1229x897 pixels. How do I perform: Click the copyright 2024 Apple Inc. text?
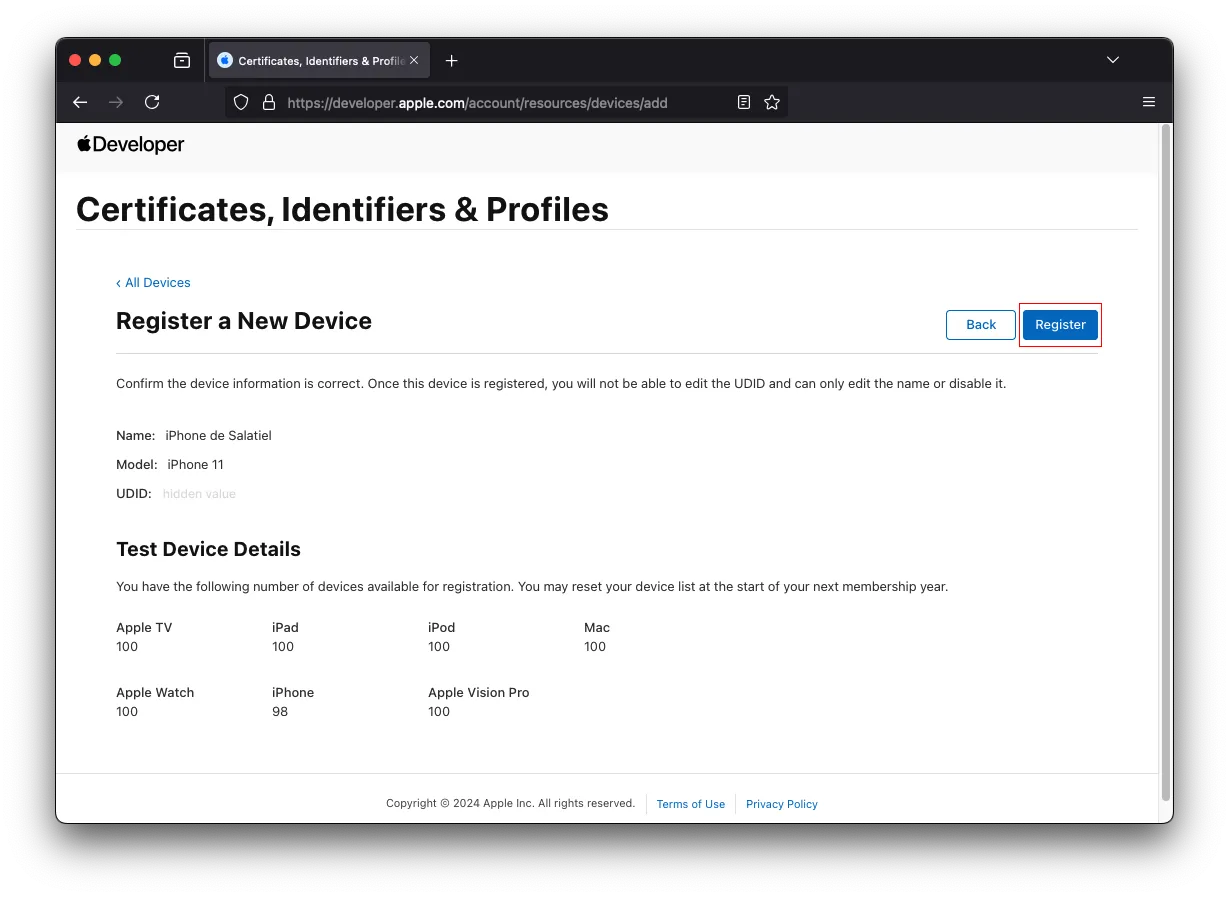pyautogui.click(x=510, y=803)
